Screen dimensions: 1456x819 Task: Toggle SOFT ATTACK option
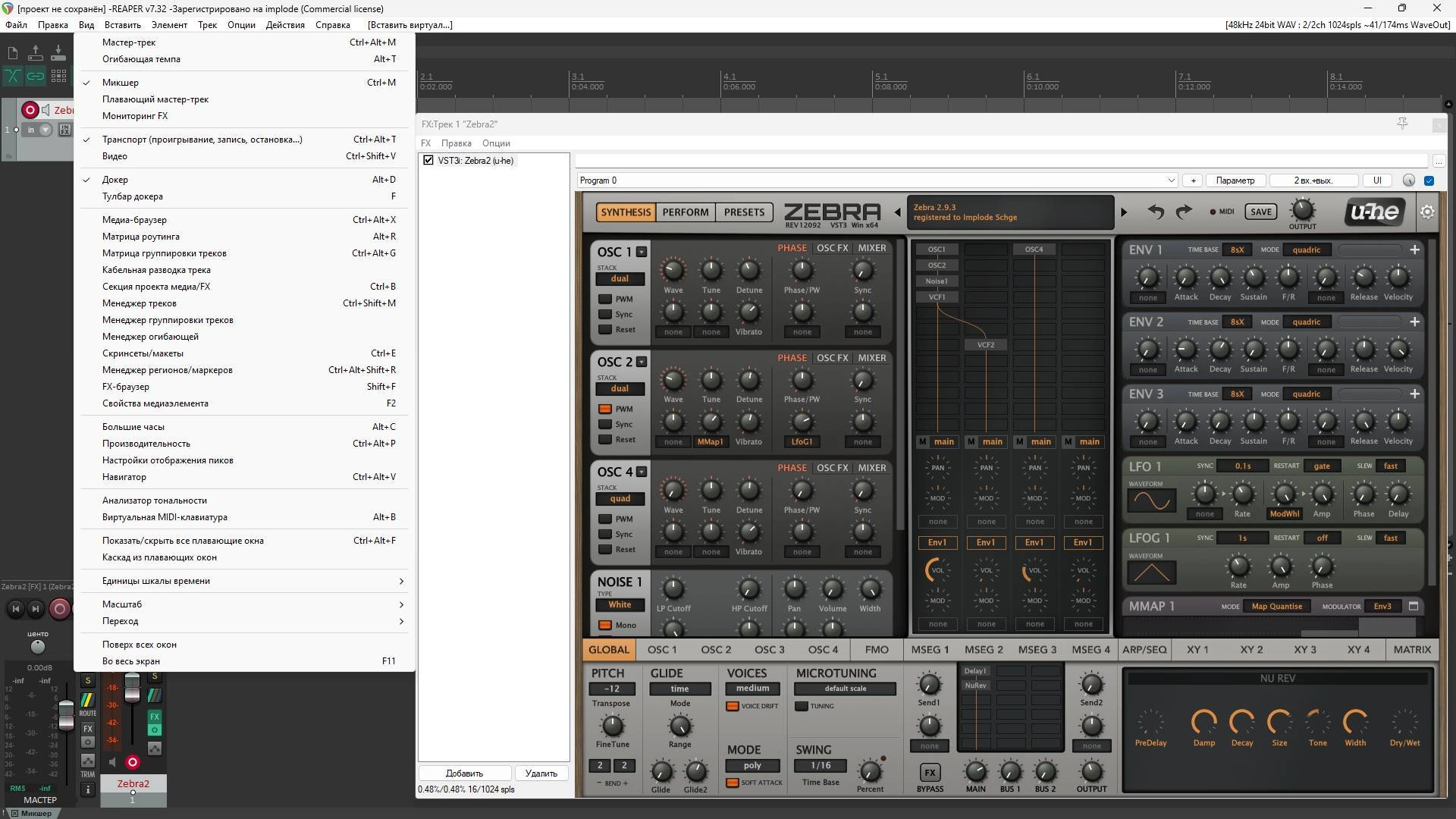click(x=733, y=783)
